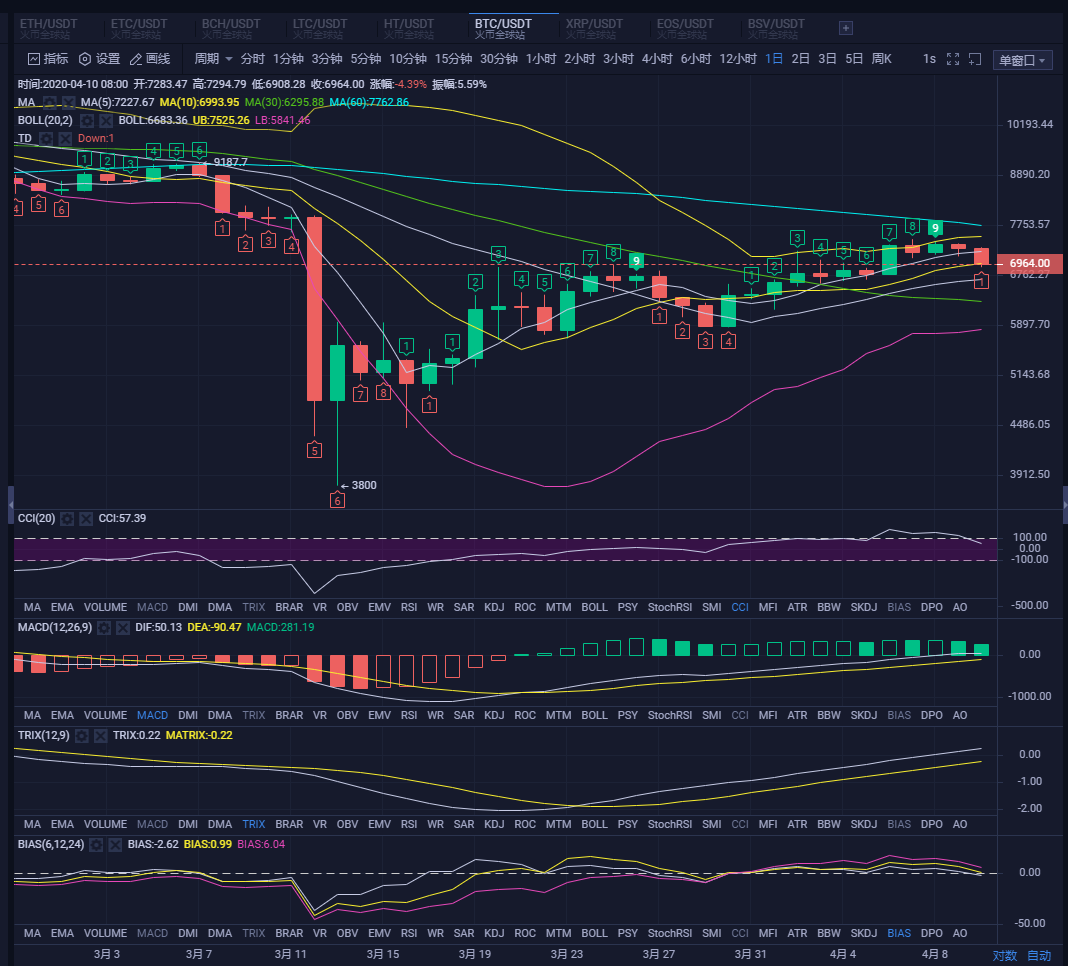This screenshot has width=1068, height=966.
Task: Toggle the 1s real-time interval
Action: point(929,59)
